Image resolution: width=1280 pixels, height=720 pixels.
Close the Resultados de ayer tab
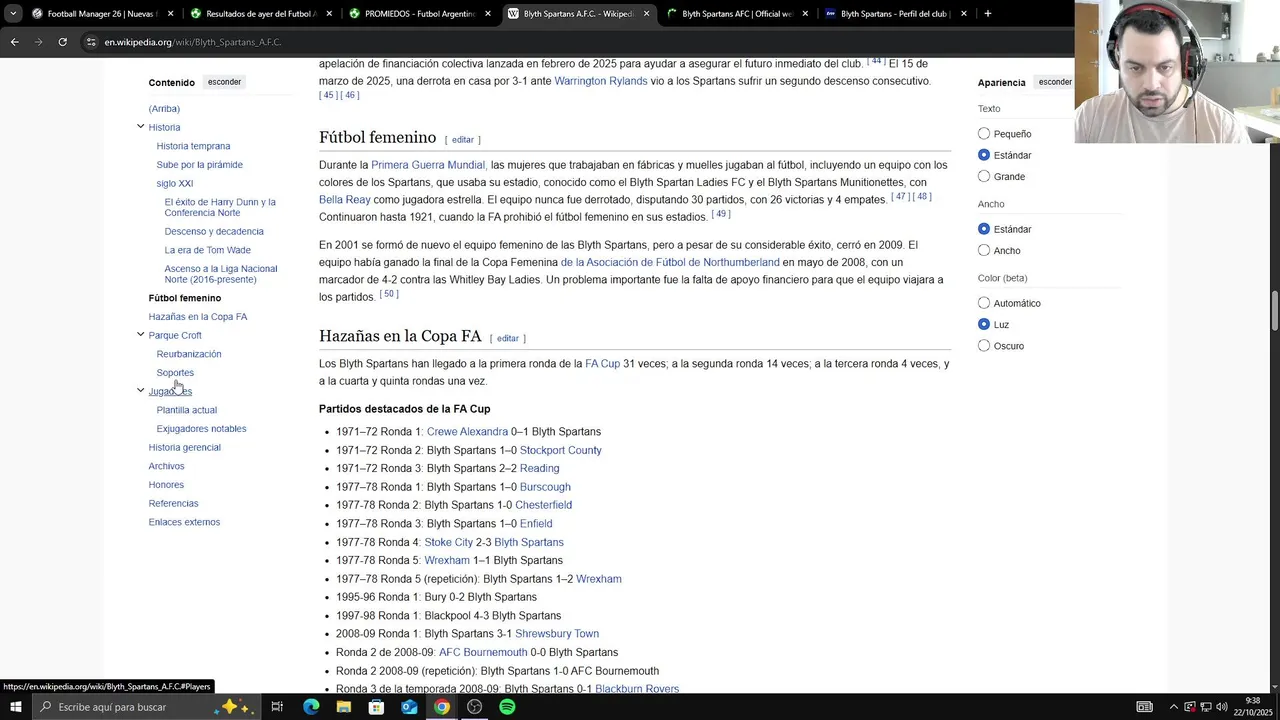tap(329, 14)
